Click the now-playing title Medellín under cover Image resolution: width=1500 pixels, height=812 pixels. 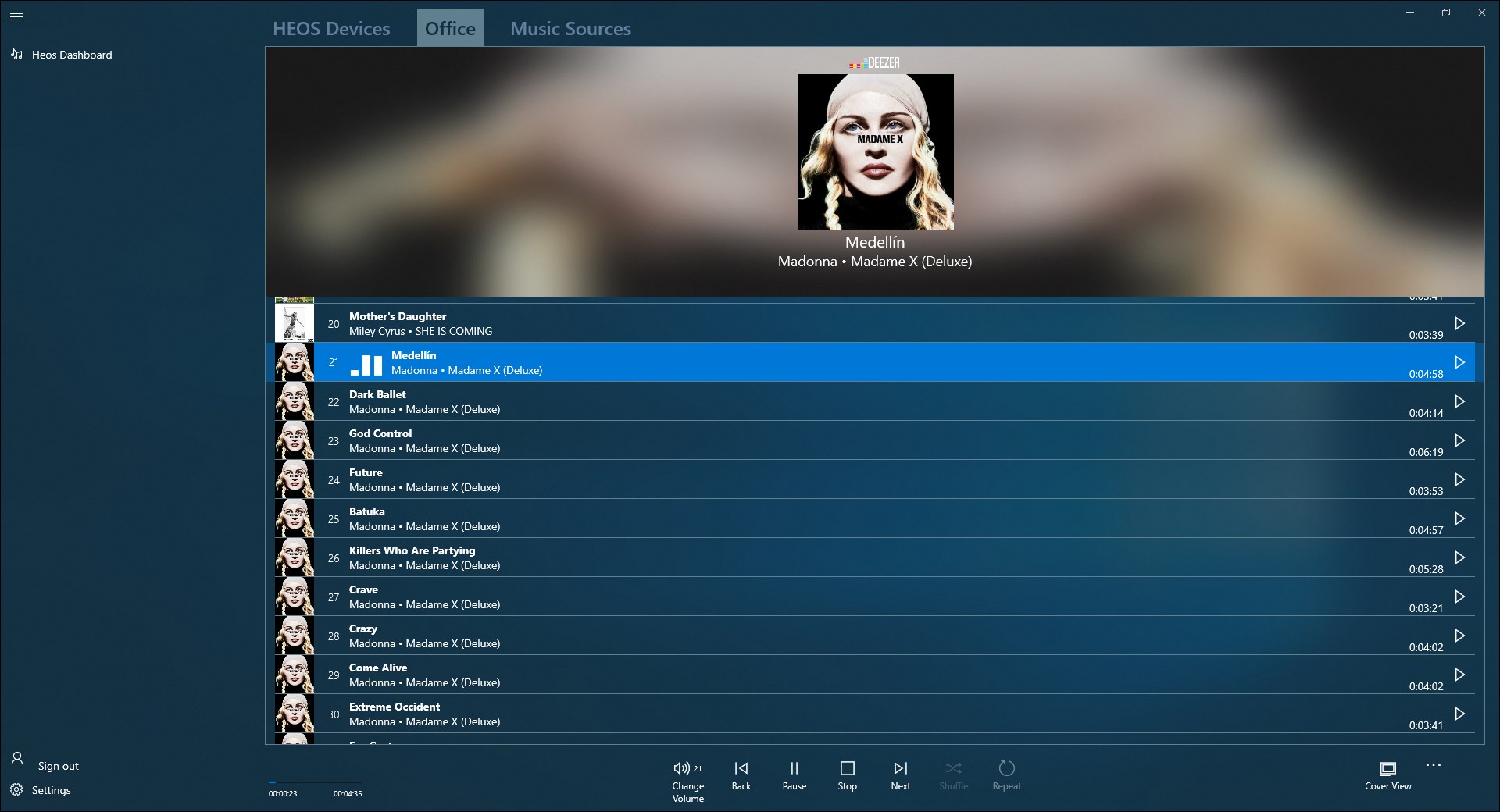point(875,242)
